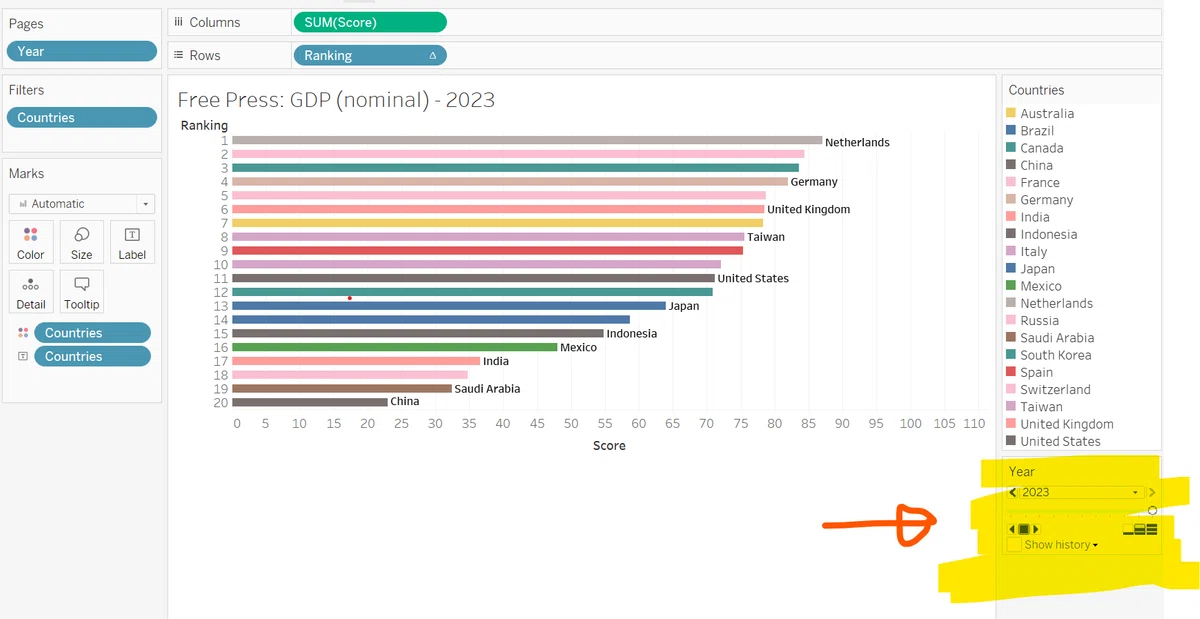Go to the next year page arrow
This screenshot has width=1200, height=619.
coord(1152,492)
